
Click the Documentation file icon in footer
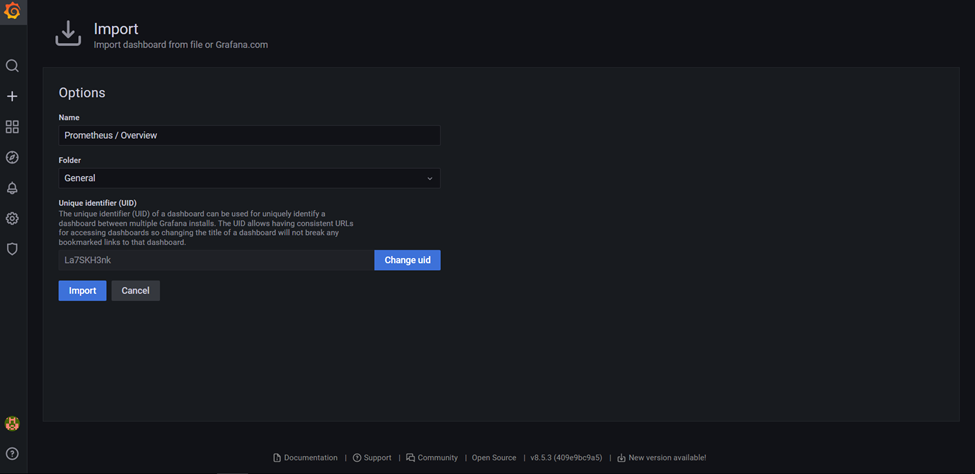(x=277, y=458)
